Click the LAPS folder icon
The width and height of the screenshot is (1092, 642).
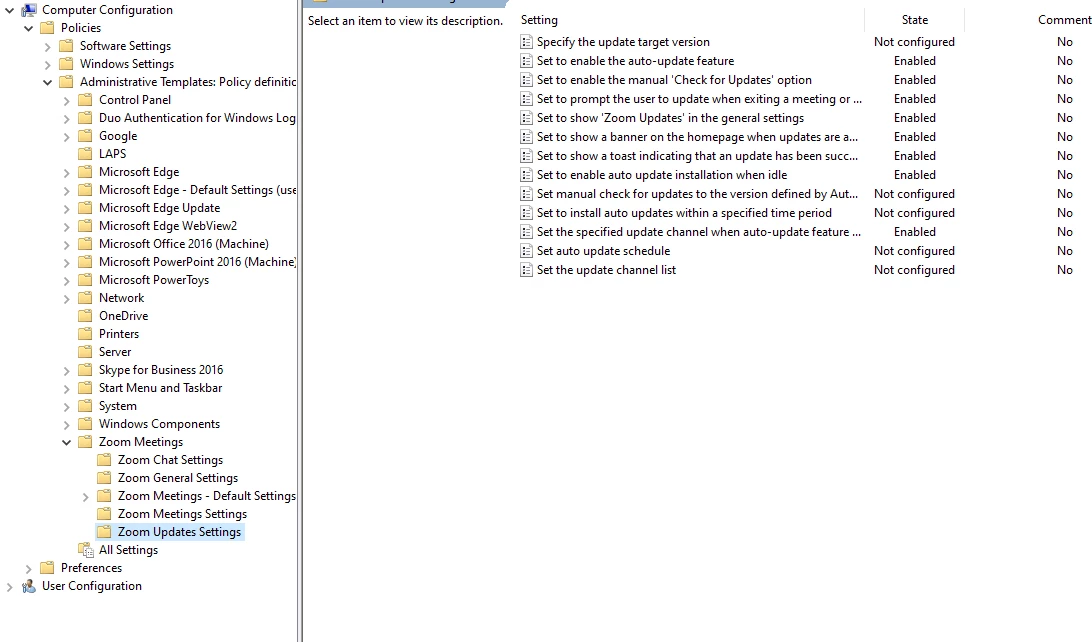85,153
